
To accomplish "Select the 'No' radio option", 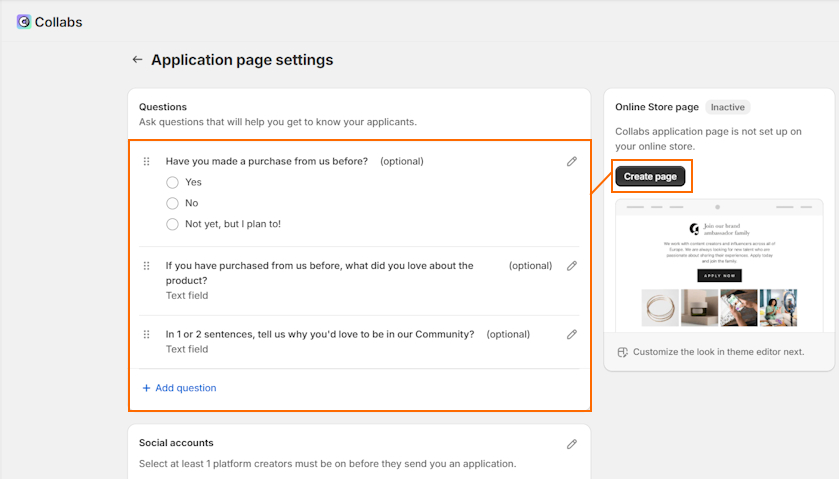I will click(x=172, y=203).
